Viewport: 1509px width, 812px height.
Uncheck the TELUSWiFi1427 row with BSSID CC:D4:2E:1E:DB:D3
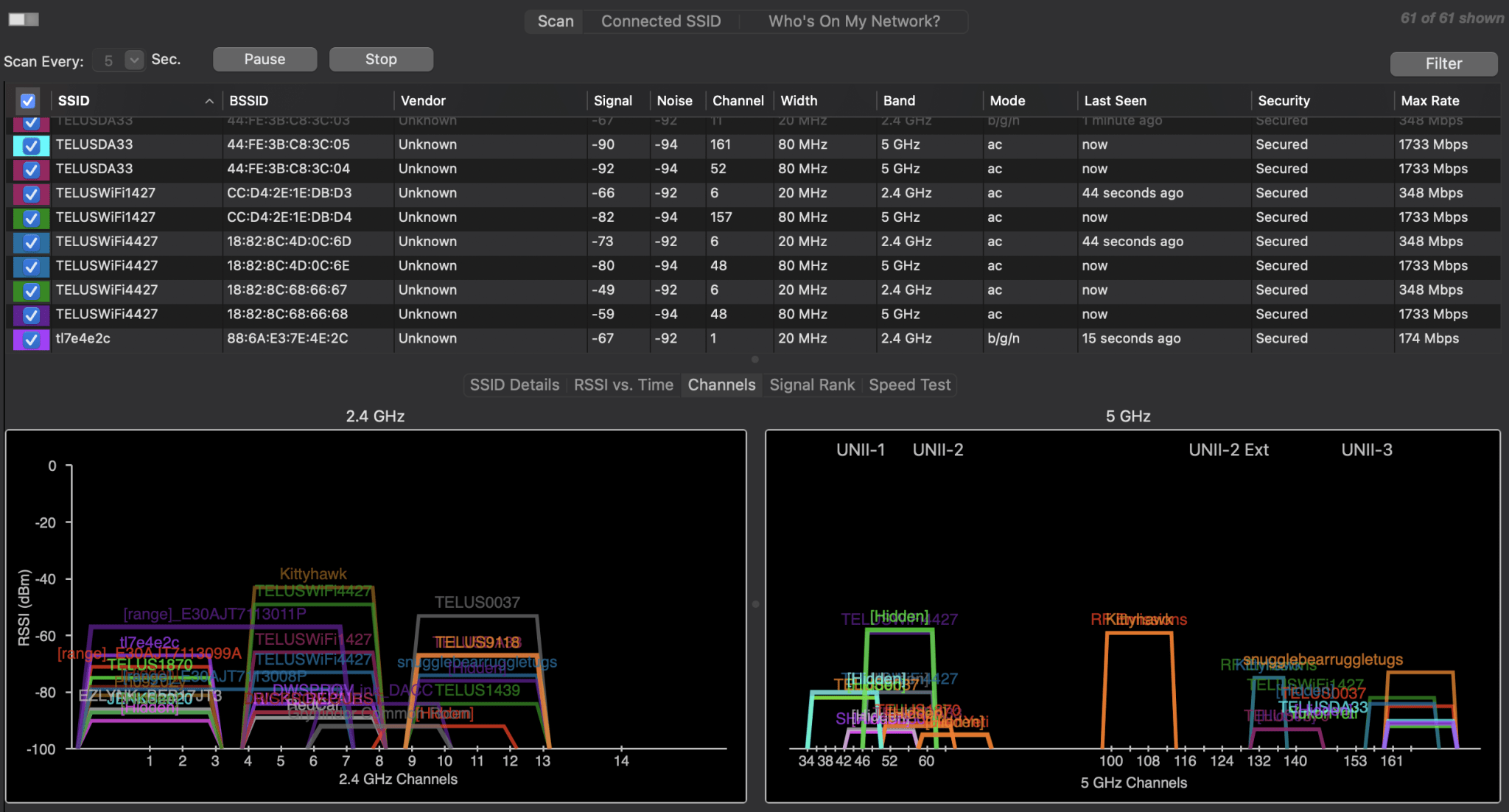click(31, 194)
